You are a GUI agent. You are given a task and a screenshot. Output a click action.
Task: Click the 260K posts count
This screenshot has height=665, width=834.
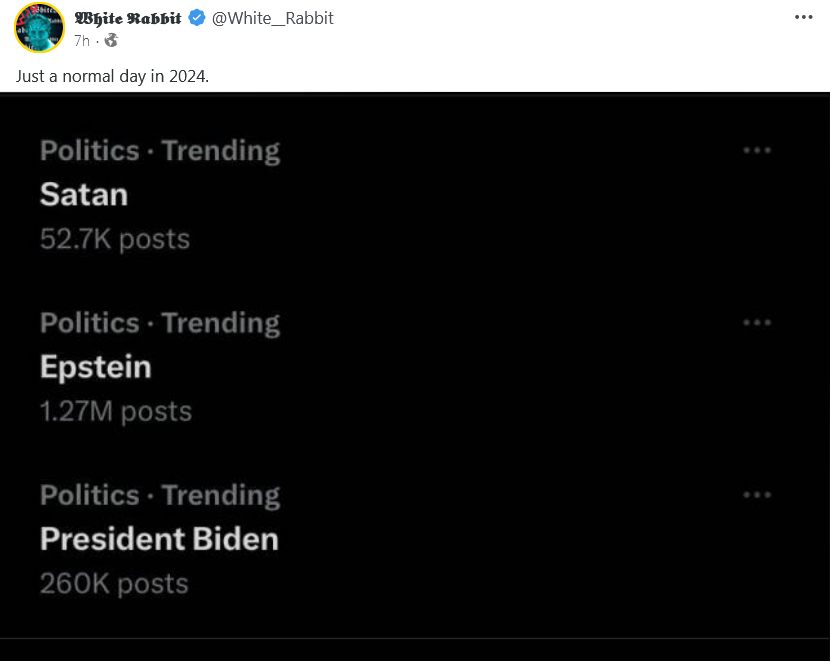[x=114, y=583]
